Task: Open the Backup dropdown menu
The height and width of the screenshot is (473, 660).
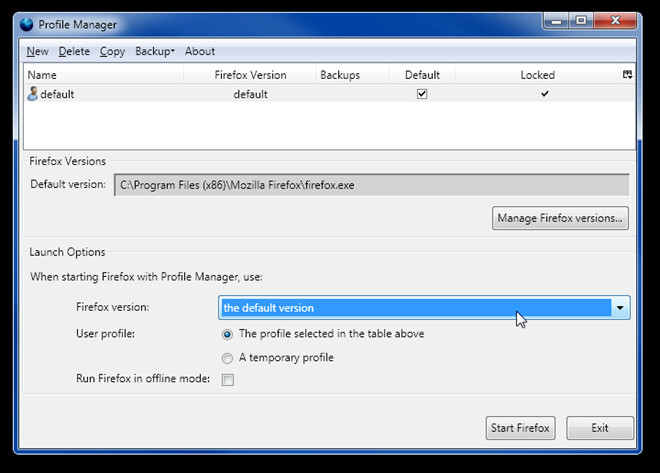Action: (154, 51)
